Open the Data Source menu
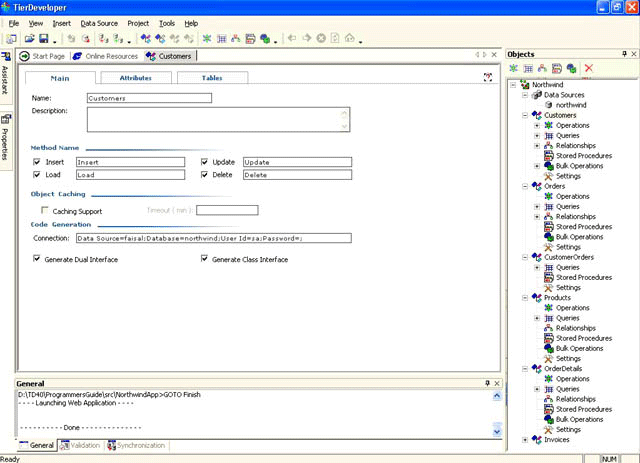This screenshot has width=640, height=463. coord(99,22)
